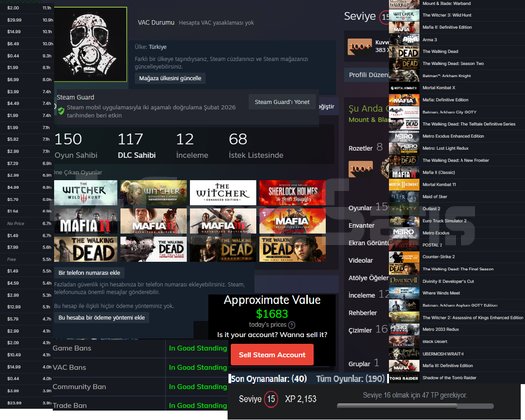Click the POSTAL 2 list thumbnail
The image size is (525, 420).
404,245
